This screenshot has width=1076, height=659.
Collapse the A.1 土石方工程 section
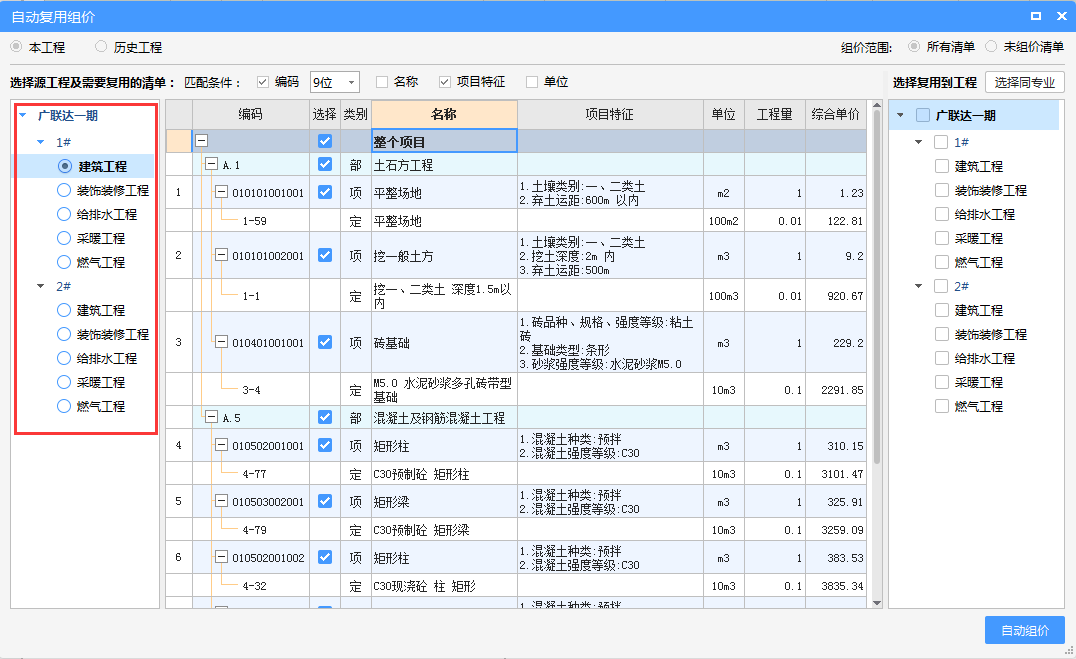(211, 165)
